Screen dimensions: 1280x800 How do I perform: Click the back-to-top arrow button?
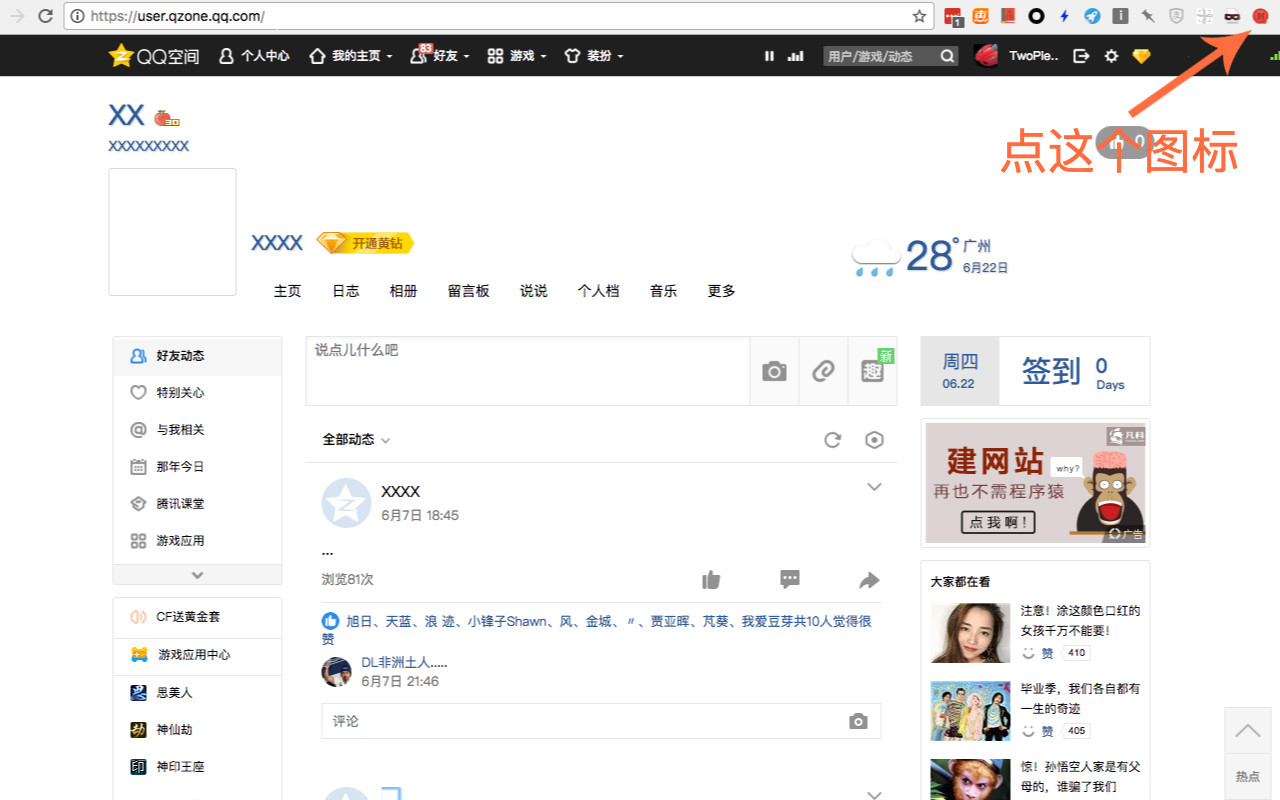[x=1248, y=731]
